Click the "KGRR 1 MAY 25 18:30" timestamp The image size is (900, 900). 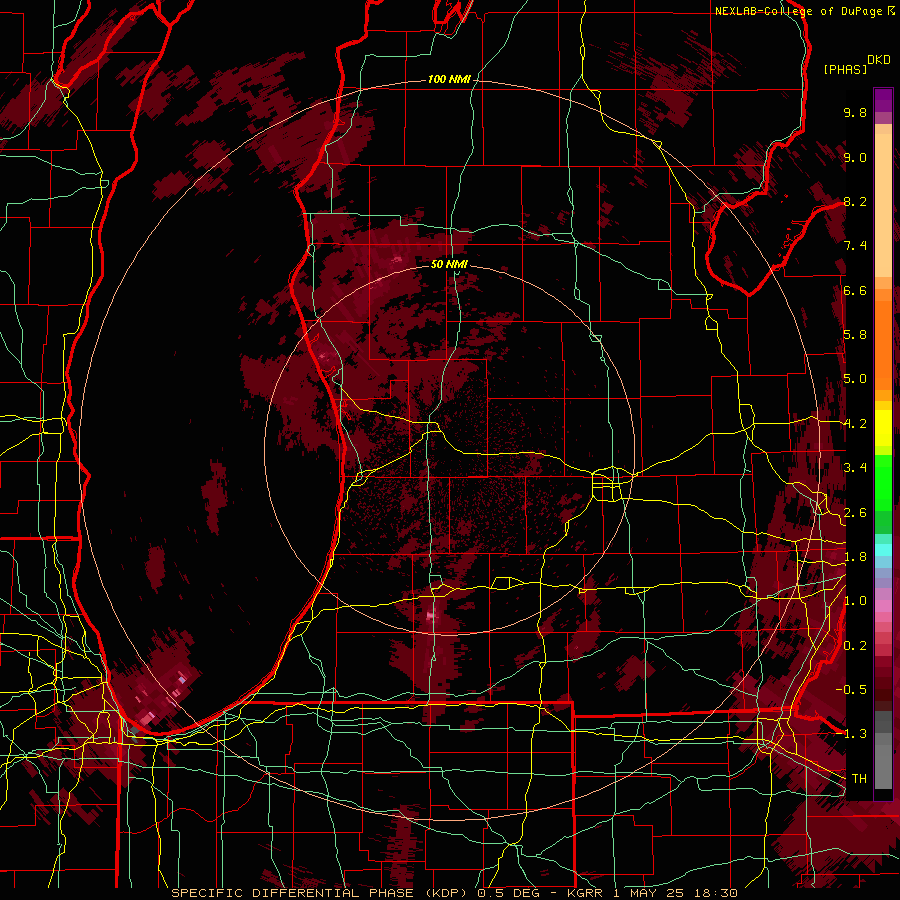(652, 893)
